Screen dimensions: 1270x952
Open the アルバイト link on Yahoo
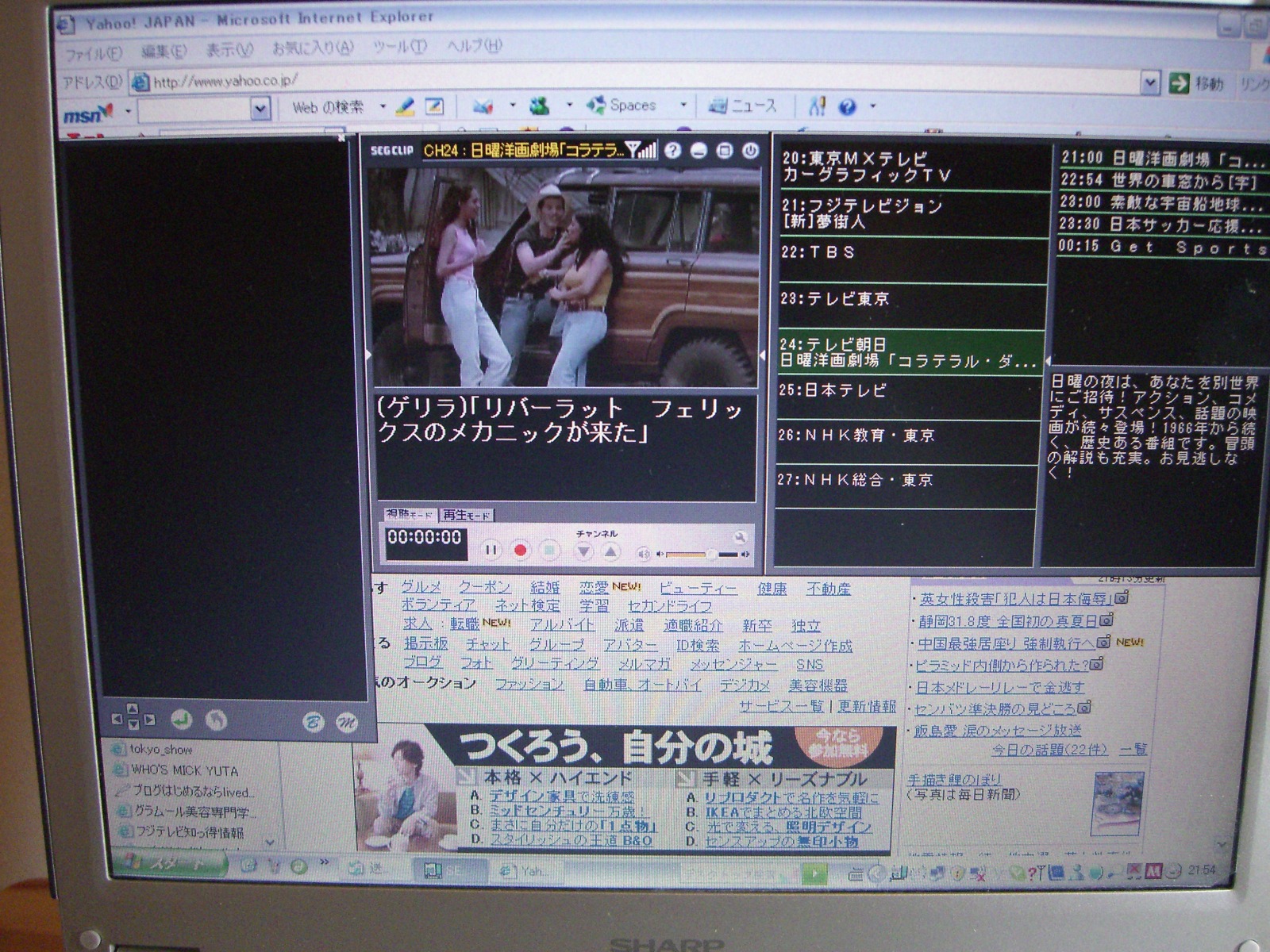562,625
